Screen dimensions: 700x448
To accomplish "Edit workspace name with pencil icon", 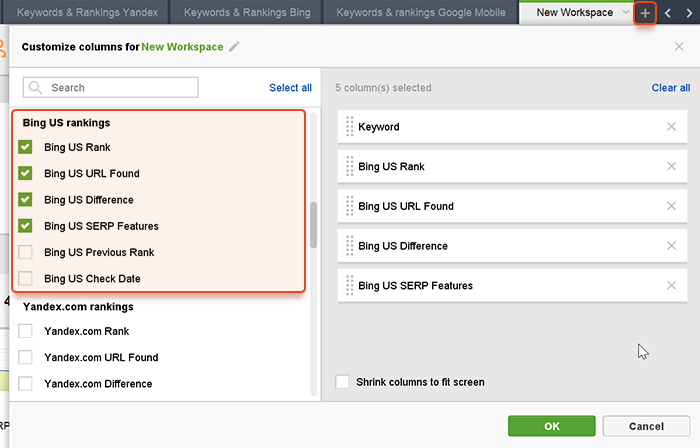I will tap(234, 46).
